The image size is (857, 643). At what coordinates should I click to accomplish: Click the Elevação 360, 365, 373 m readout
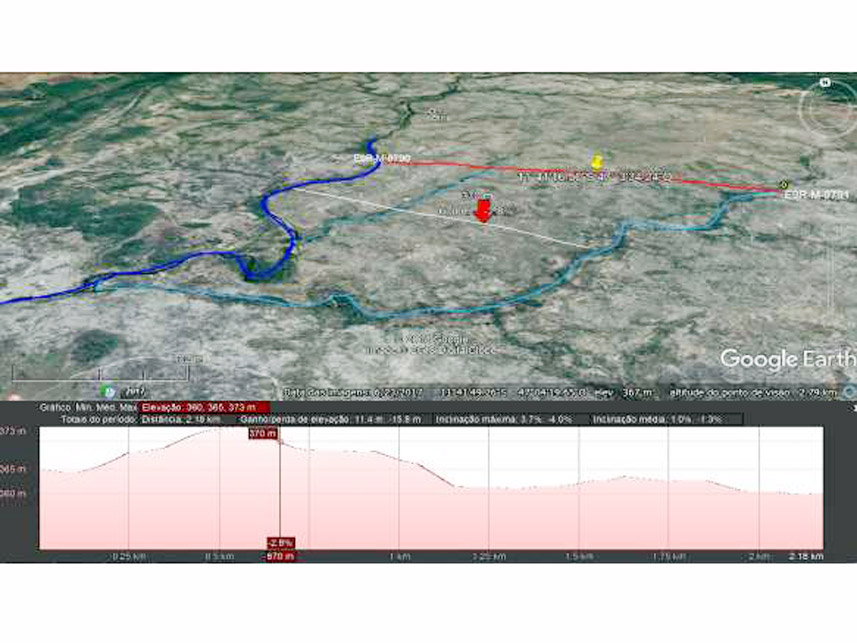[x=205, y=407]
